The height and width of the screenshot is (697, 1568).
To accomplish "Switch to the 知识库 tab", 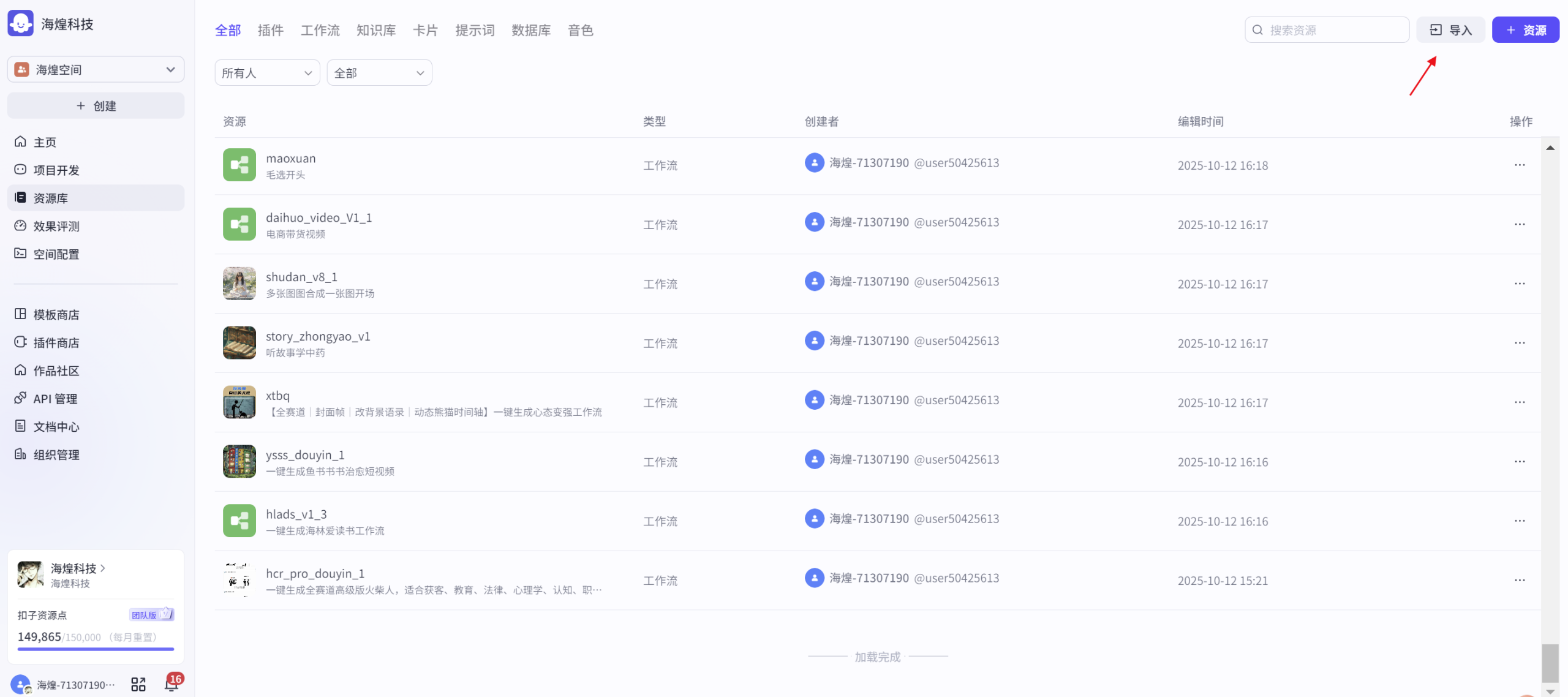I will (376, 30).
